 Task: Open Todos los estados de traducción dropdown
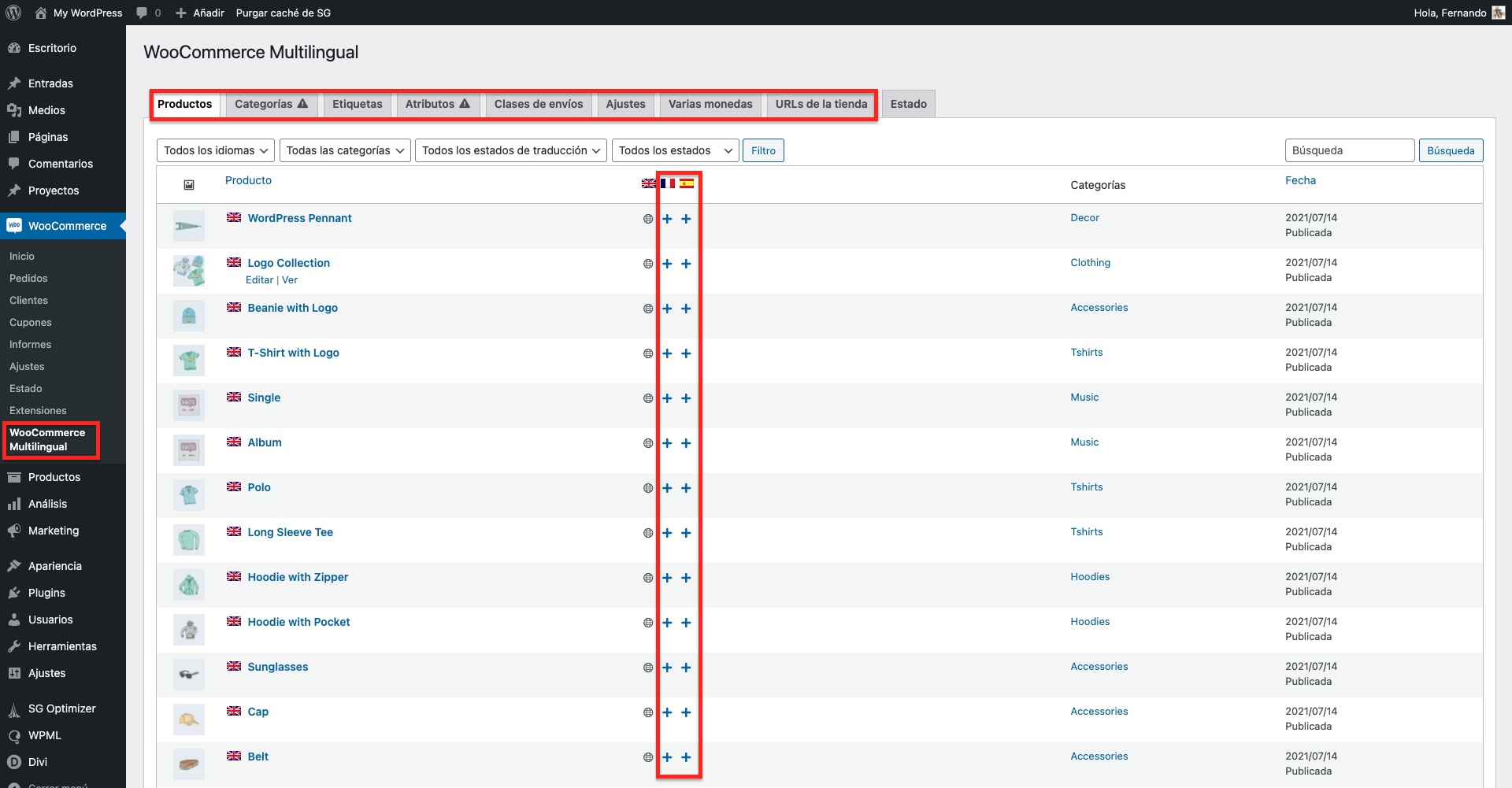point(510,150)
